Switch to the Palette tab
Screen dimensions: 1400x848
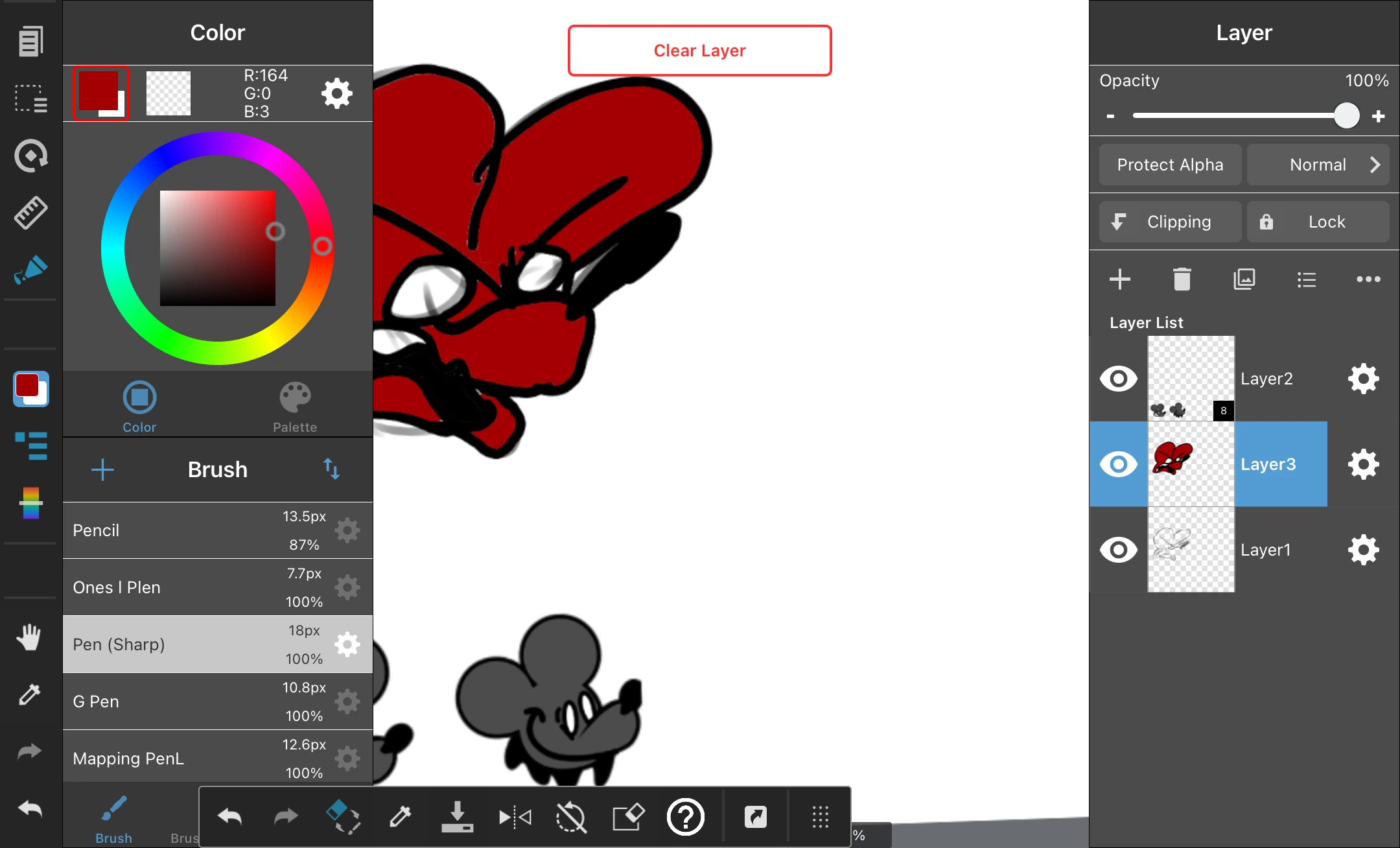pos(295,405)
